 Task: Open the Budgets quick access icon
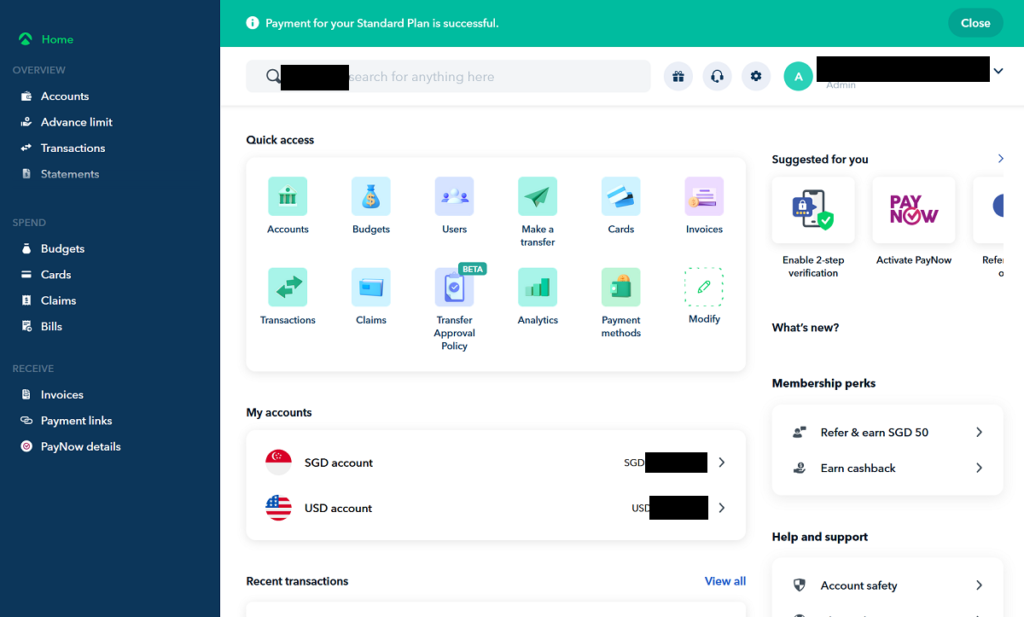tap(371, 197)
